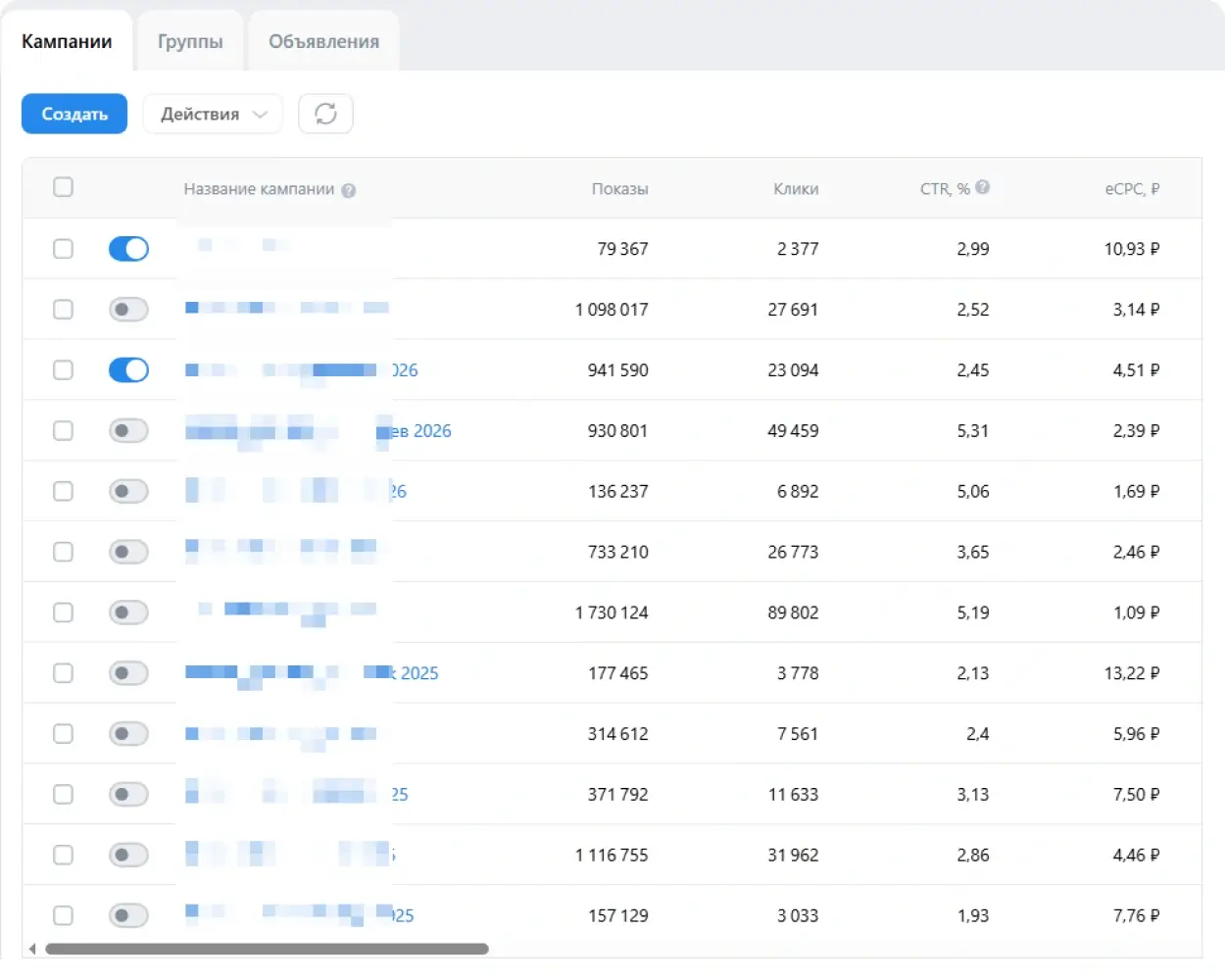Open campaign link in 177 465 impressions row

coord(312,673)
